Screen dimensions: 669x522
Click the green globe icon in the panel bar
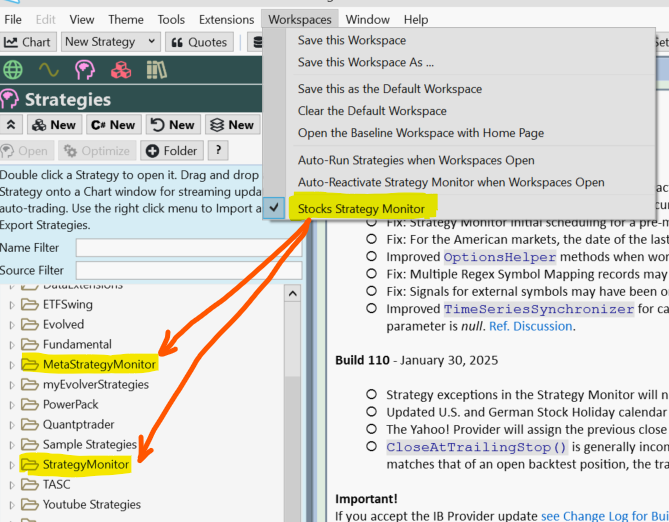pos(13,70)
